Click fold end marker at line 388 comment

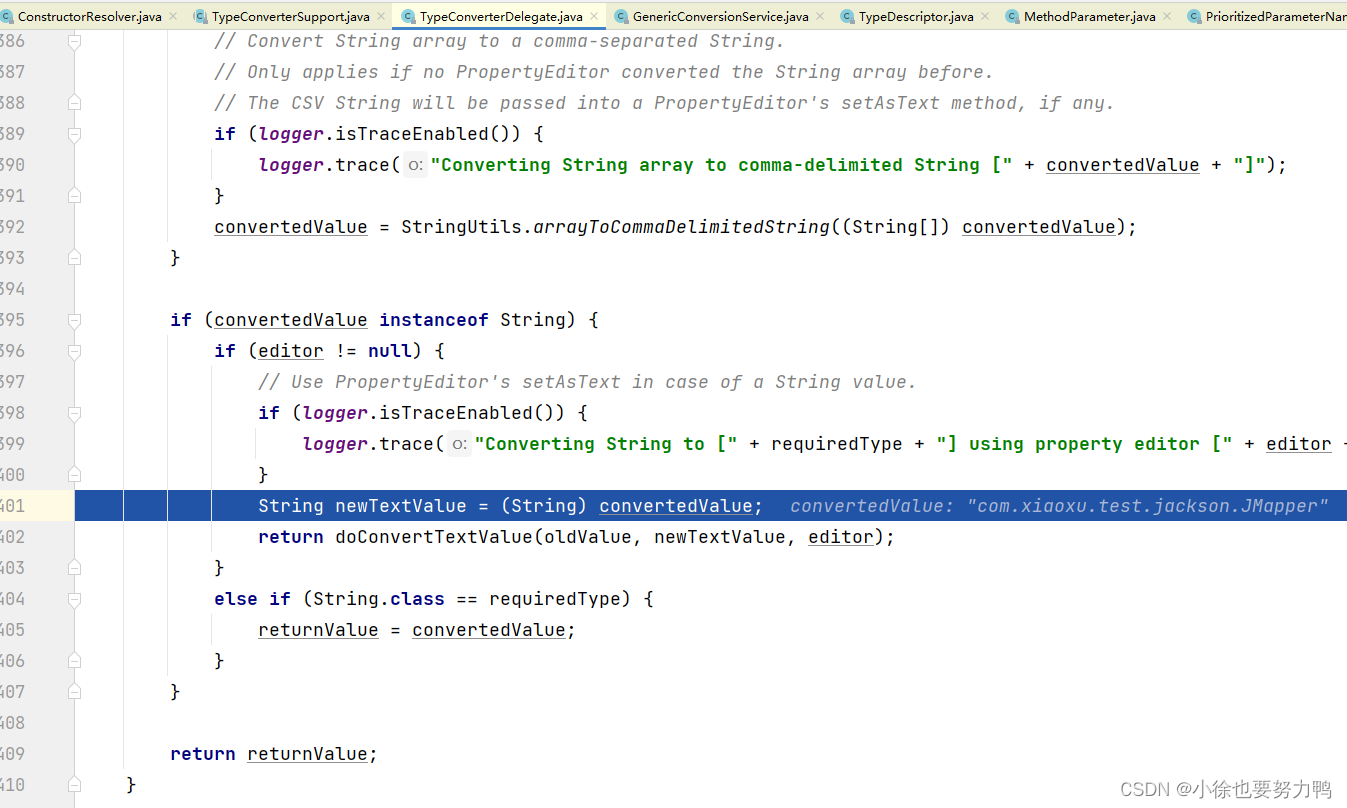click(74, 103)
